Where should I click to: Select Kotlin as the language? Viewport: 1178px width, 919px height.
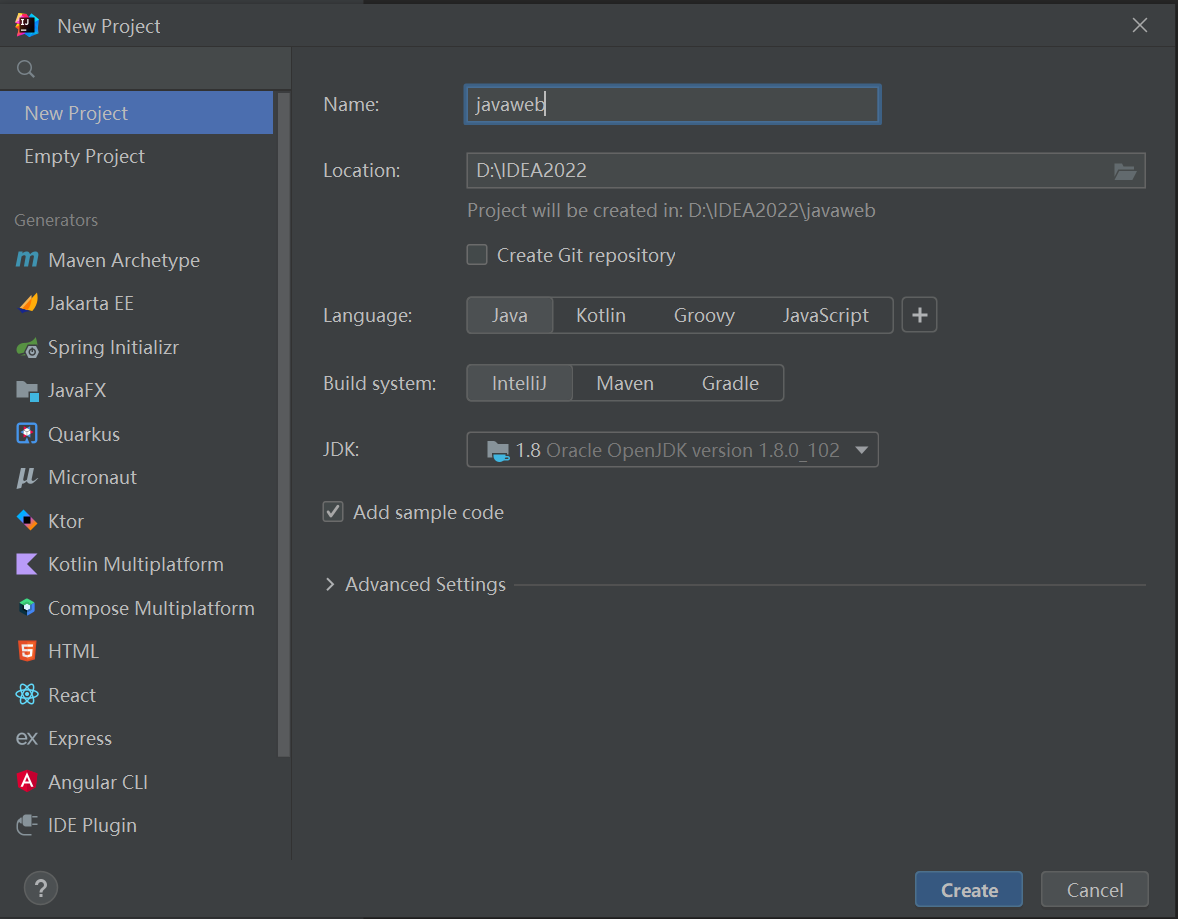[x=600, y=316]
